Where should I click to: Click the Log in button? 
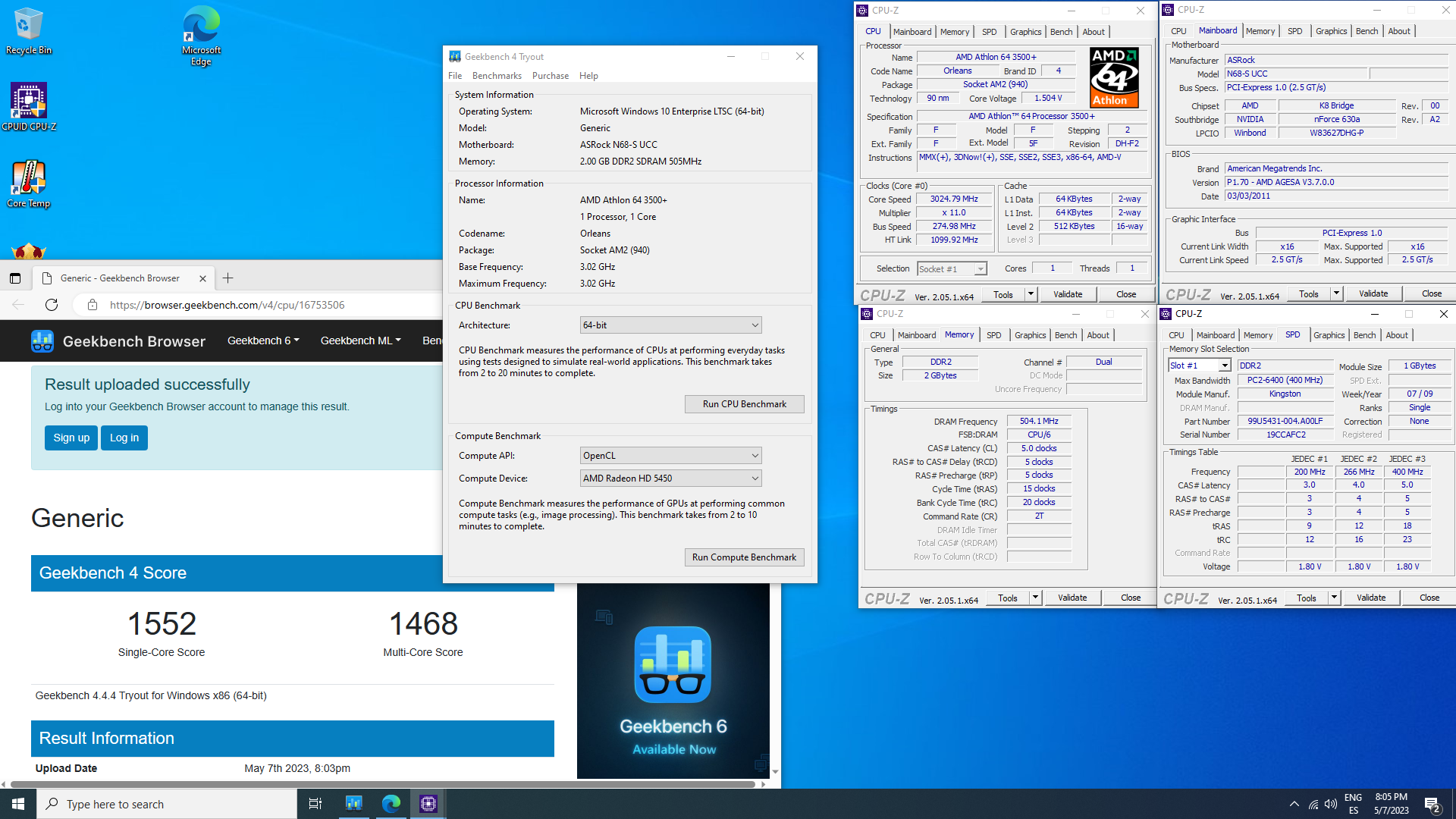click(x=124, y=438)
